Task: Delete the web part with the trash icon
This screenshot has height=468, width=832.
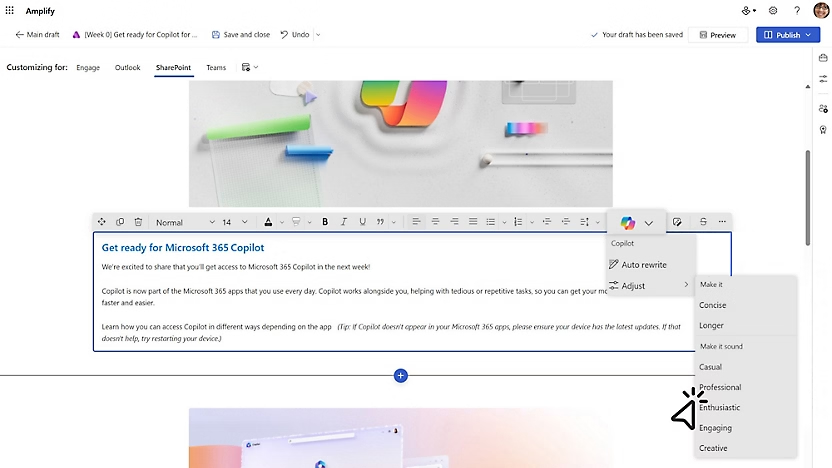Action: coord(138,222)
